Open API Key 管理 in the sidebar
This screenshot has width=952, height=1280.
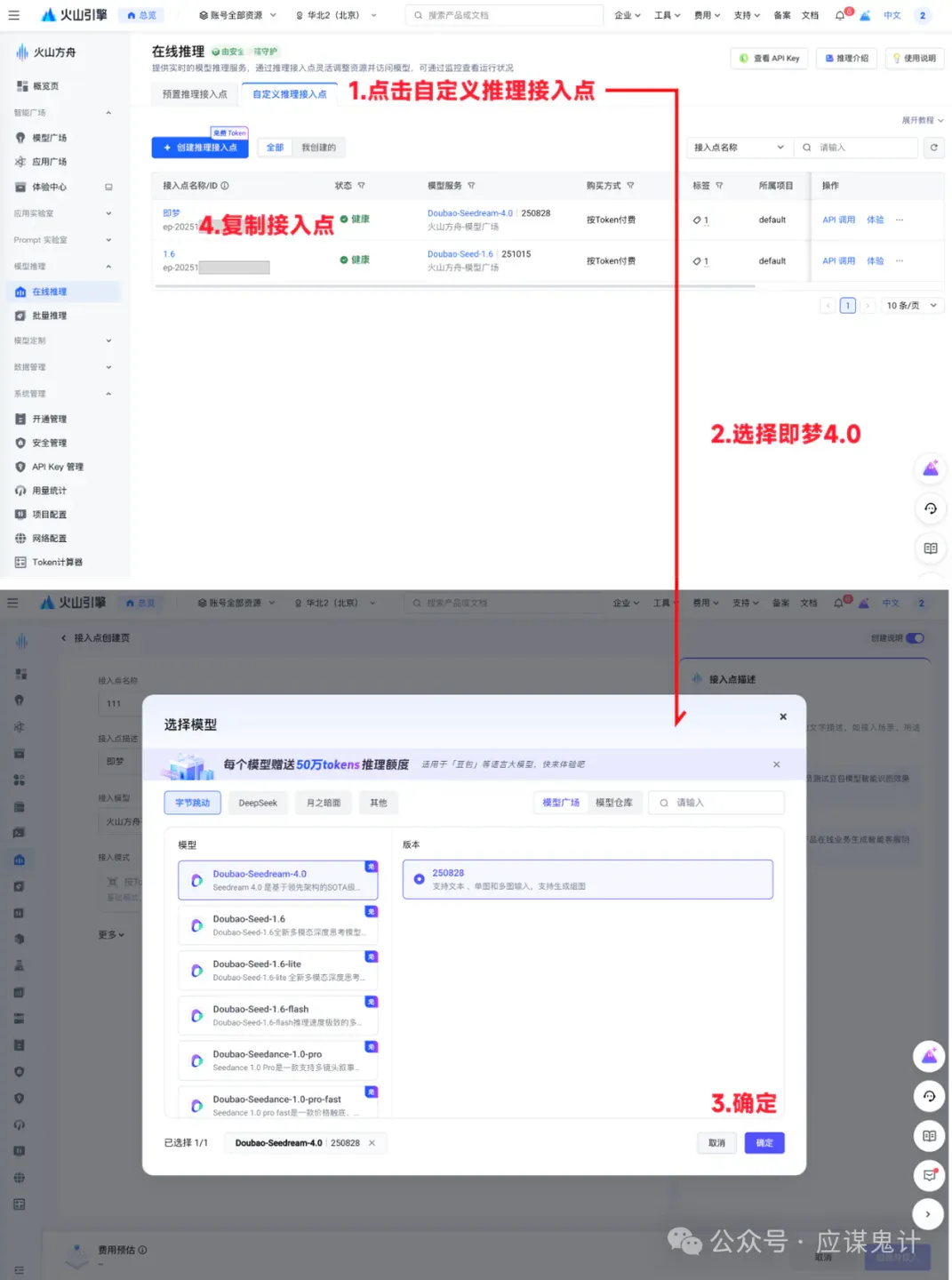(x=57, y=467)
